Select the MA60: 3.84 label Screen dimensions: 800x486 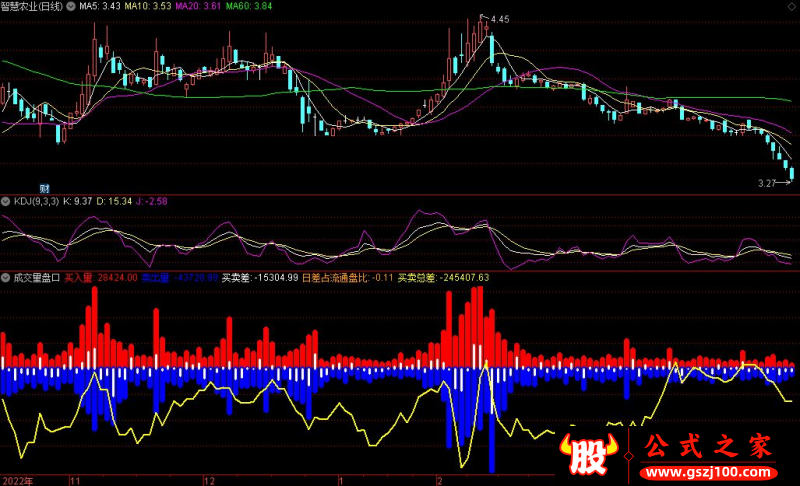click(x=249, y=7)
